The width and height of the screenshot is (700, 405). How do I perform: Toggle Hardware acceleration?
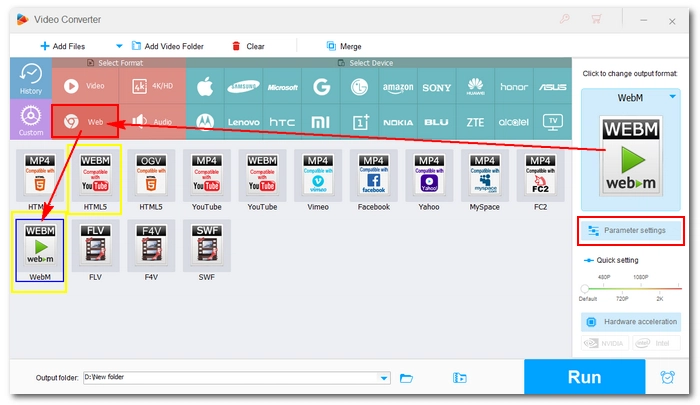click(x=630, y=321)
